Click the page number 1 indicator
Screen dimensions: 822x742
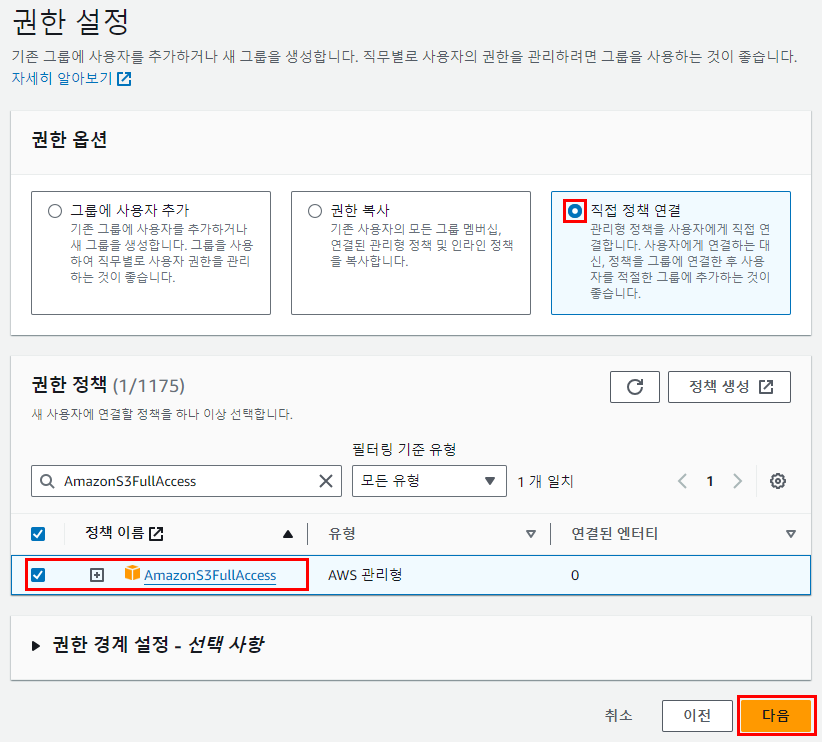[x=710, y=481]
